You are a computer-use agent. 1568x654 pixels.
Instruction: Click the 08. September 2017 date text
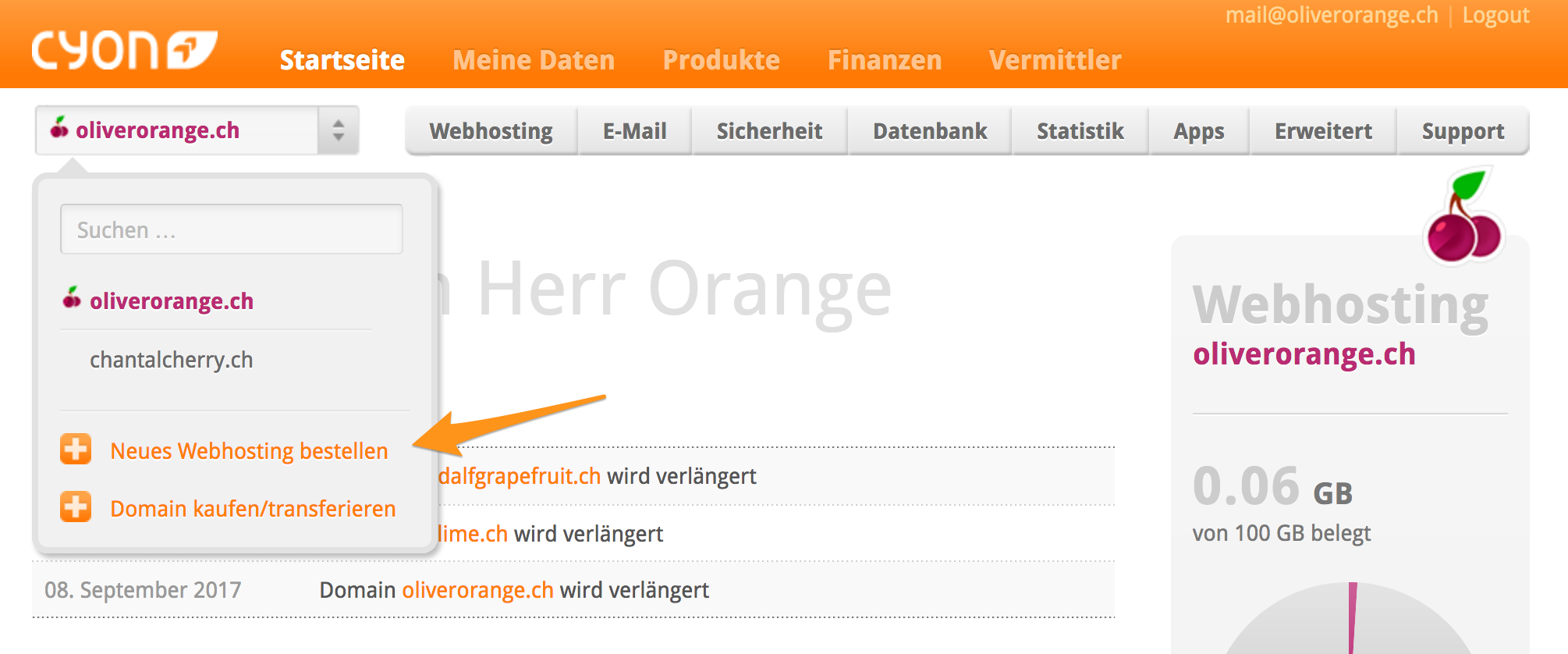(143, 590)
